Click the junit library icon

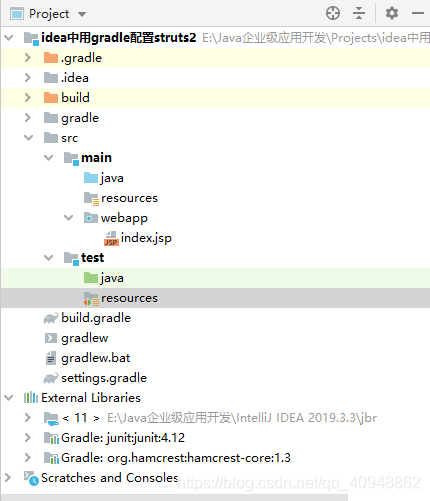click(52, 438)
